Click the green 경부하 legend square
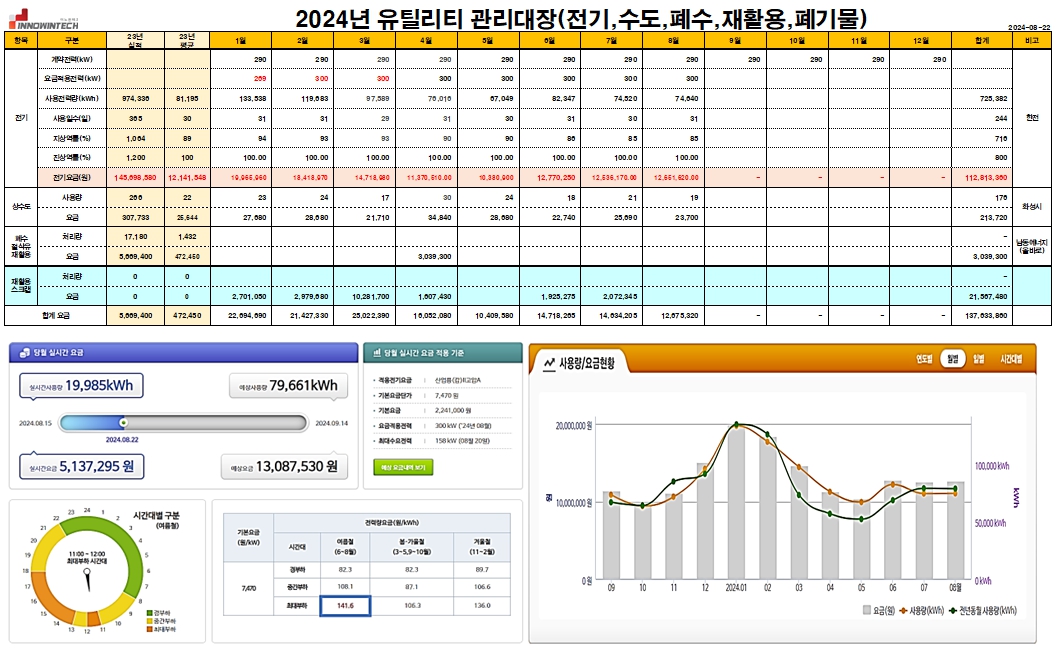Viewport: 1060px width, 650px height. click(150, 612)
